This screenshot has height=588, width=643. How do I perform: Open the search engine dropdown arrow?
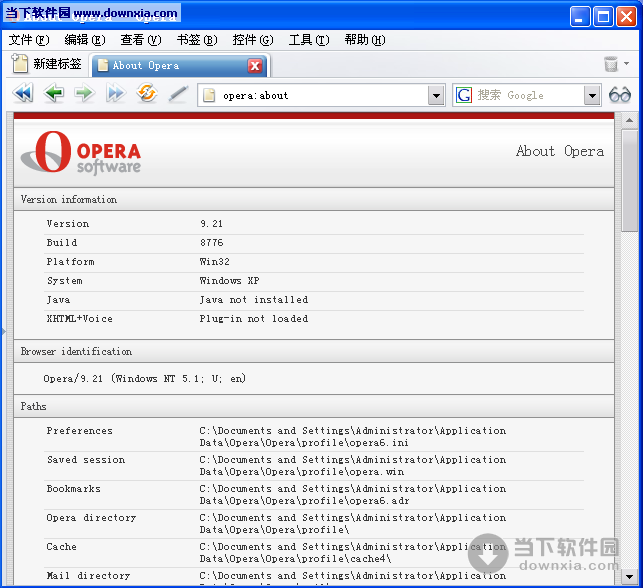(592, 96)
